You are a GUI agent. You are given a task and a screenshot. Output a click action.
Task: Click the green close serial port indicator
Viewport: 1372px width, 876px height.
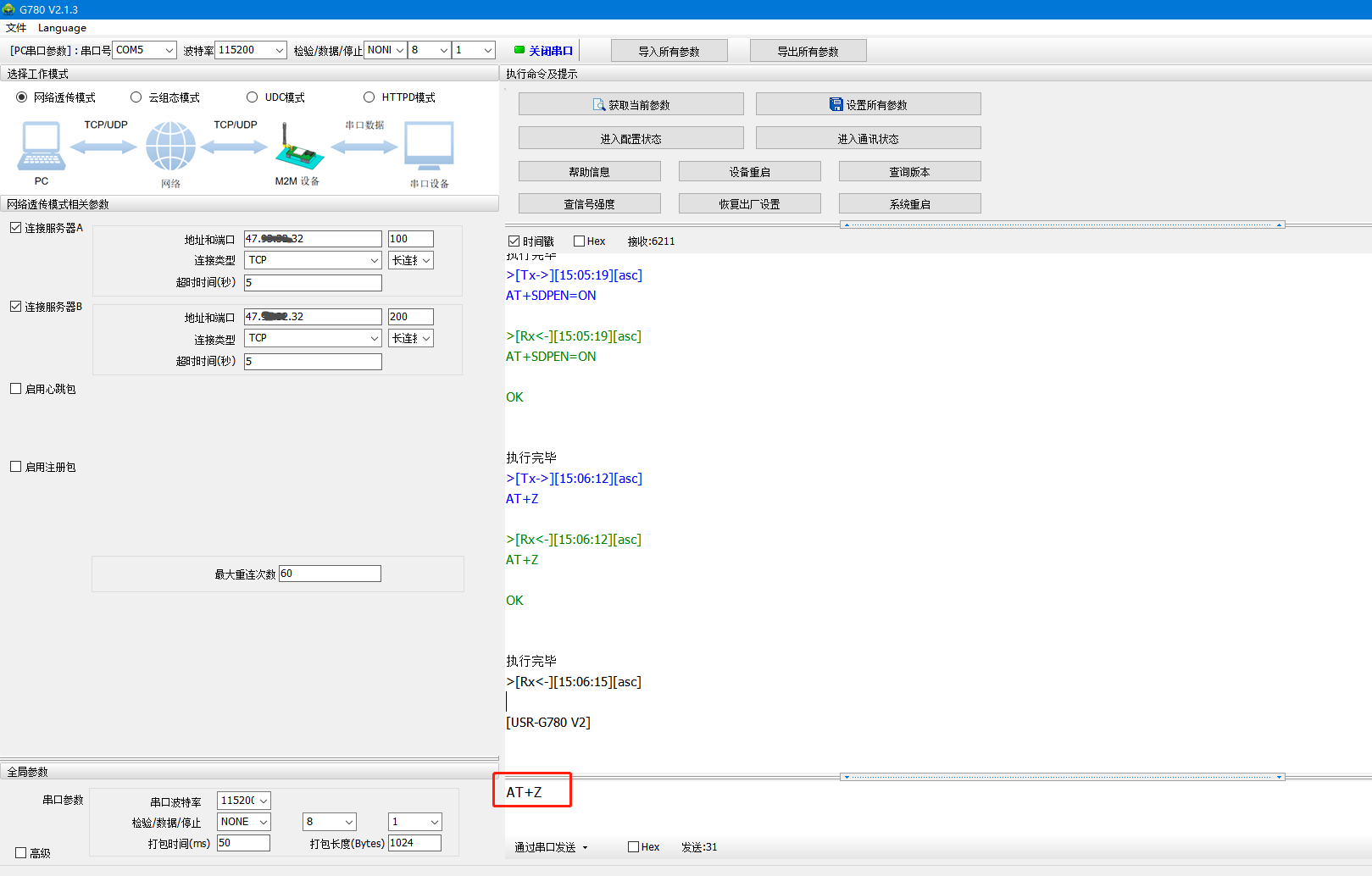pyautogui.click(x=519, y=50)
